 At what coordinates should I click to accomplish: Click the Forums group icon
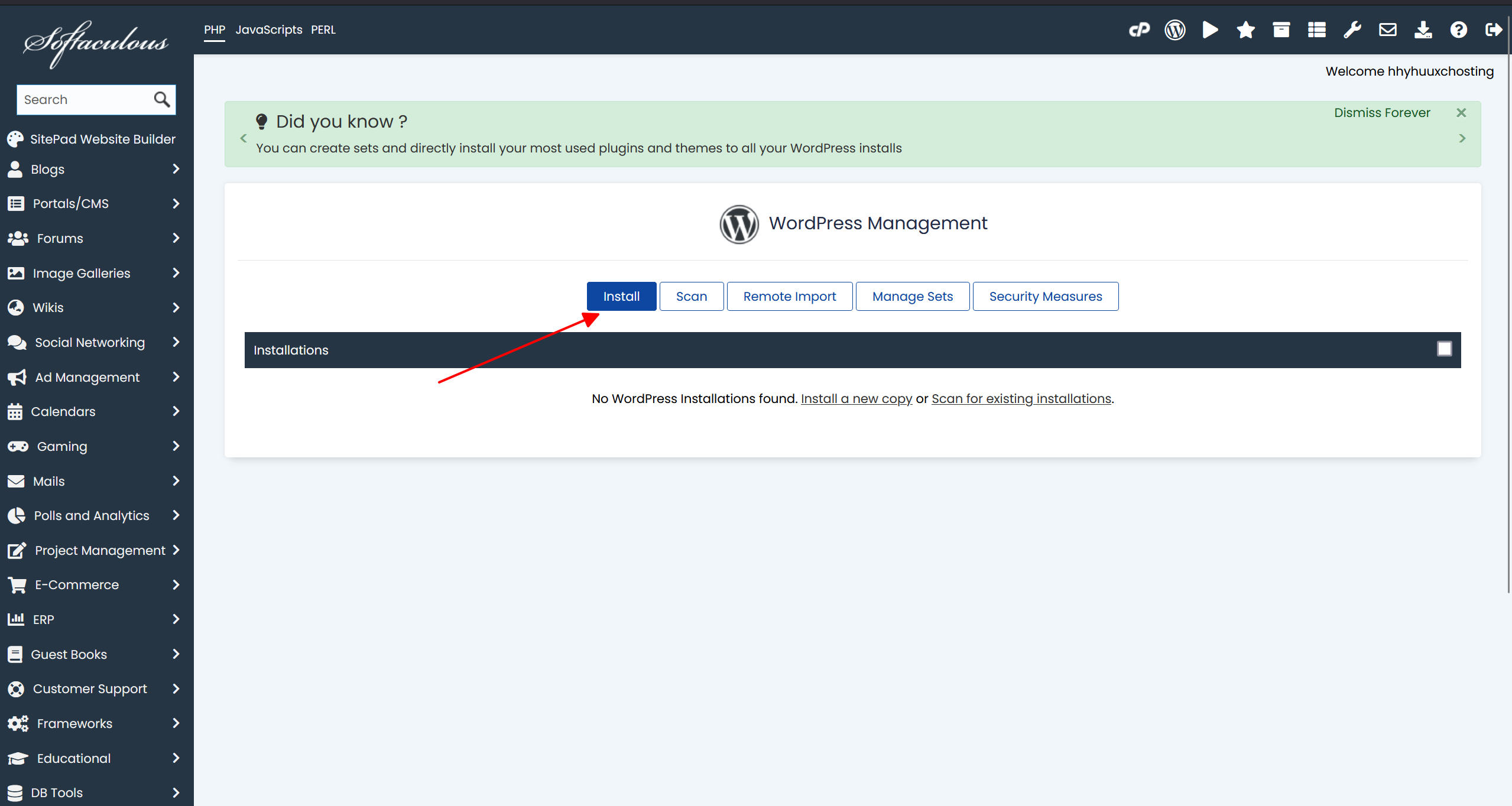[18, 238]
